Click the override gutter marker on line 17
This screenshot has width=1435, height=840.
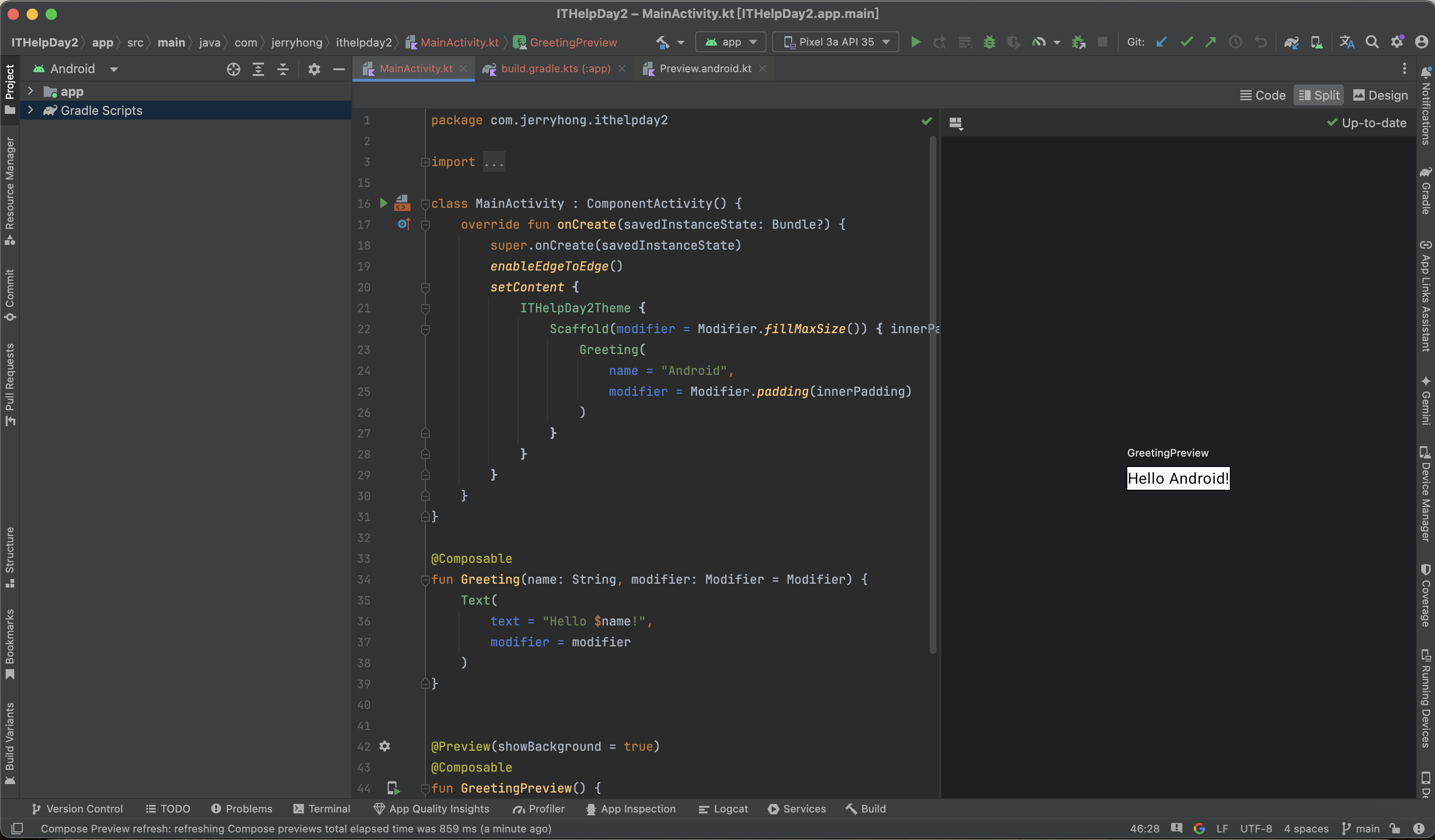404,224
